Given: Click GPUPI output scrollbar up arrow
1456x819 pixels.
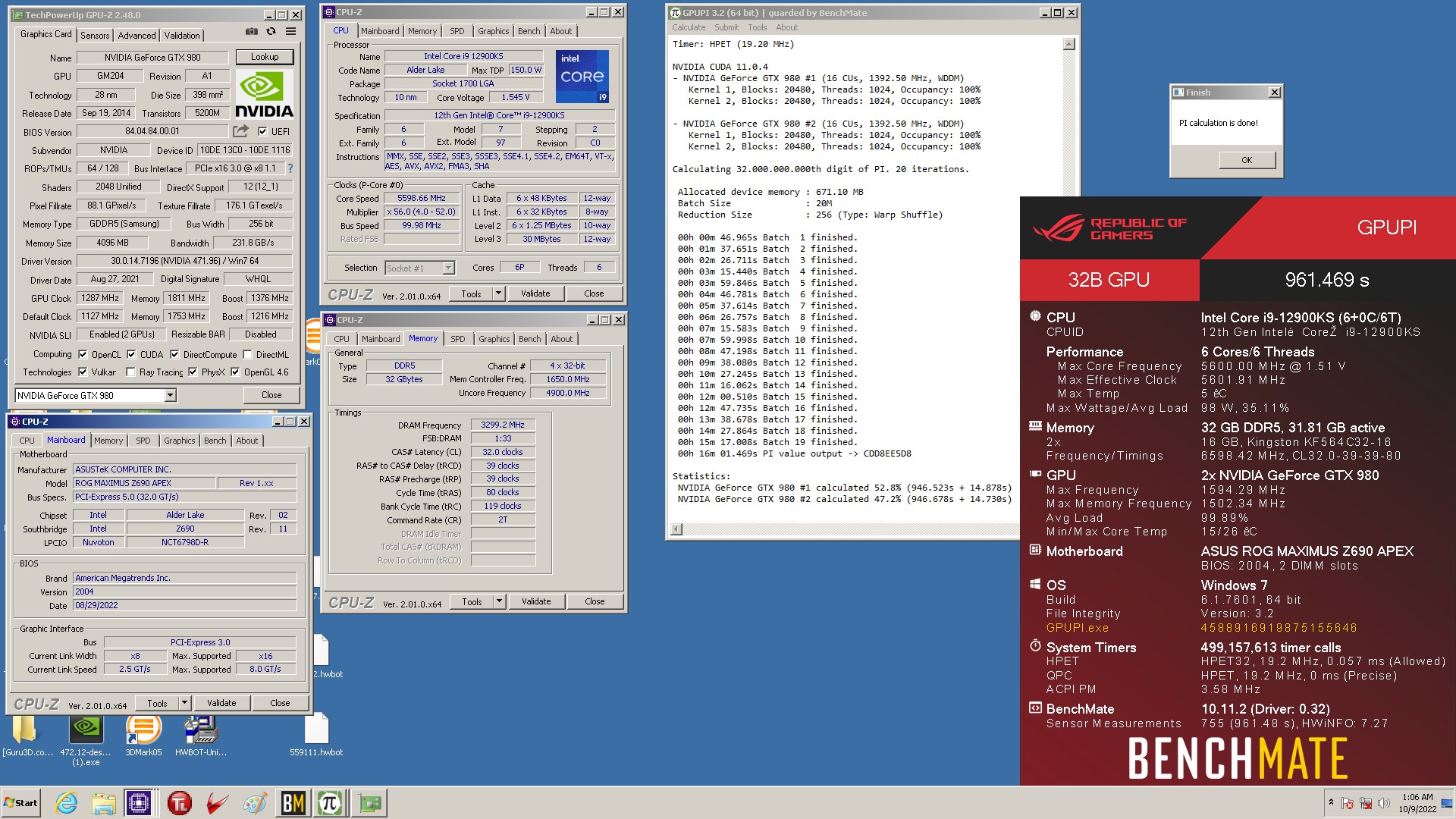Looking at the screenshot, I should coord(1069,44).
